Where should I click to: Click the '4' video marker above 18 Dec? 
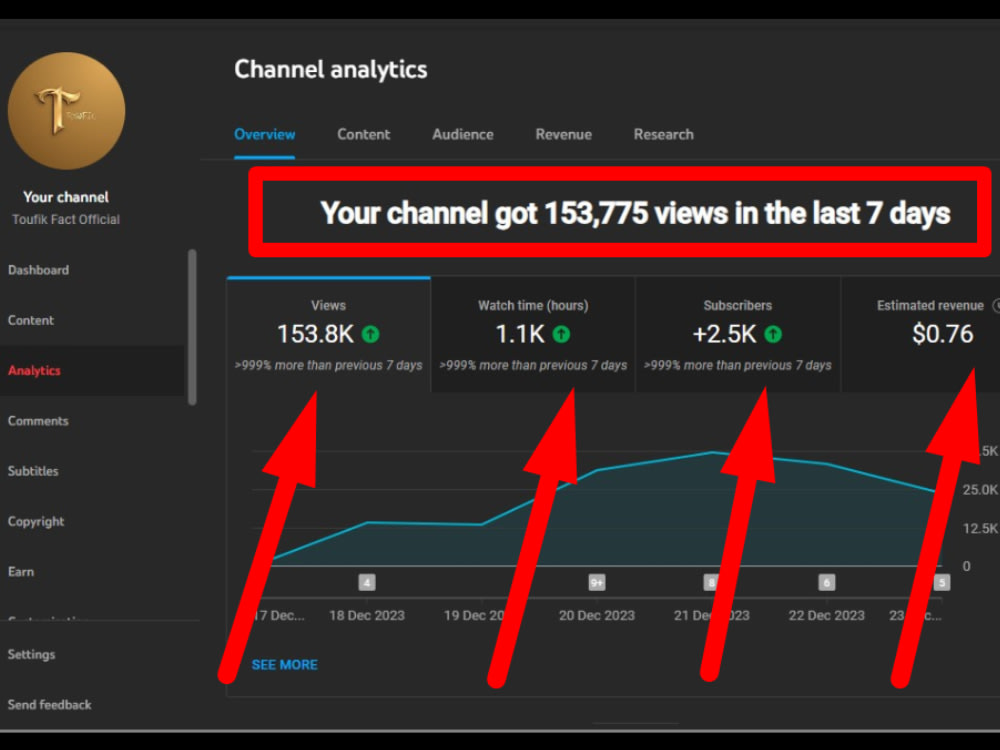pyautogui.click(x=367, y=581)
